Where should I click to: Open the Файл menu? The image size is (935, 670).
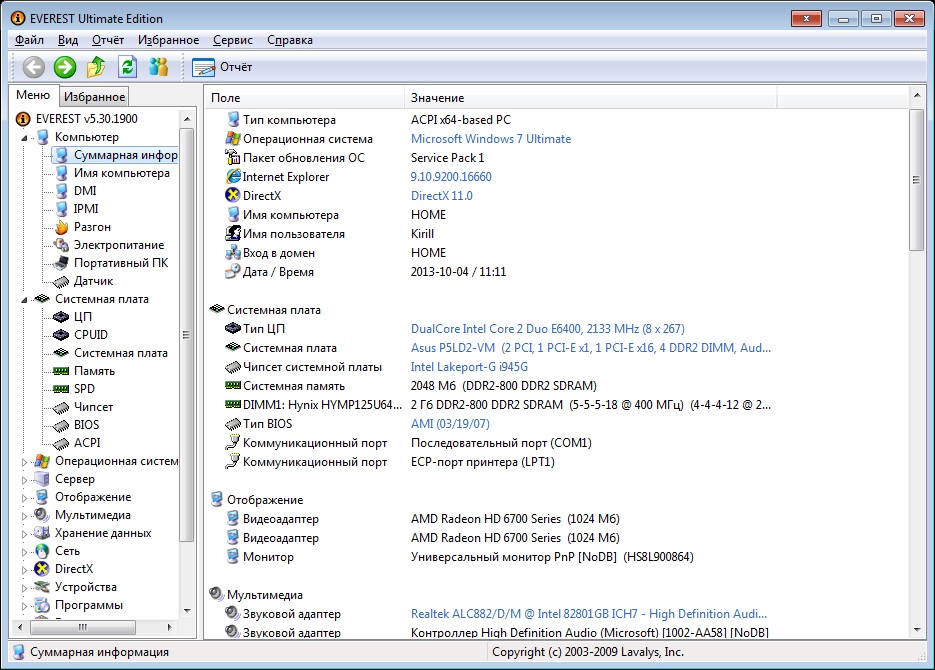pos(29,40)
